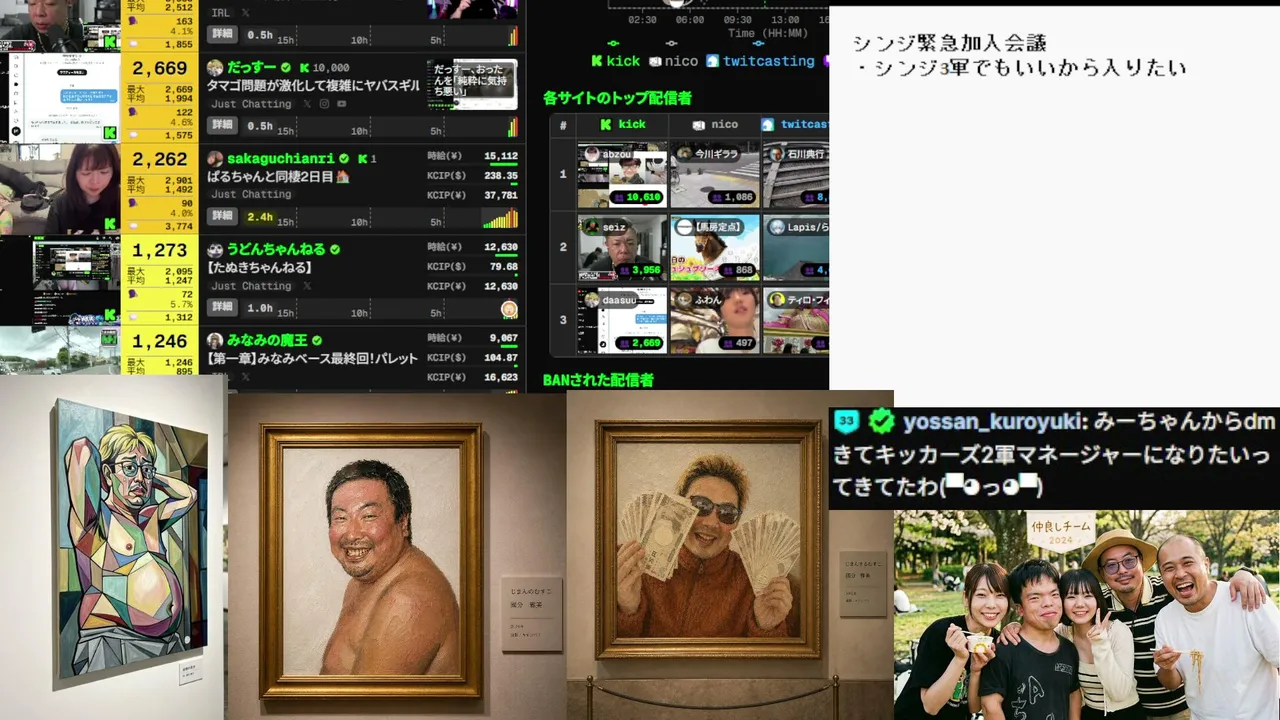Click the みなみの魔王 avatar icon
Screen dimensions: 1280x720
tap(215, 341)
